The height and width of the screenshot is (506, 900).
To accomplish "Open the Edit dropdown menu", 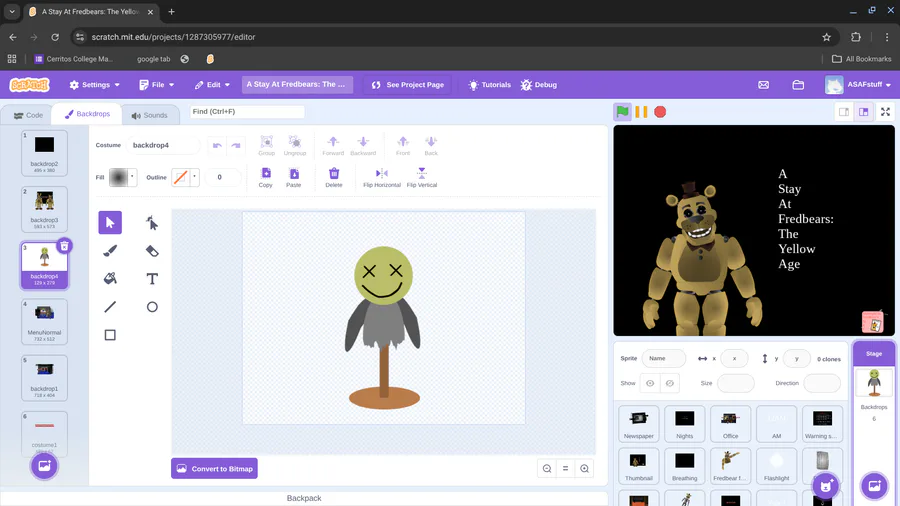I will (x=212, y=85).
